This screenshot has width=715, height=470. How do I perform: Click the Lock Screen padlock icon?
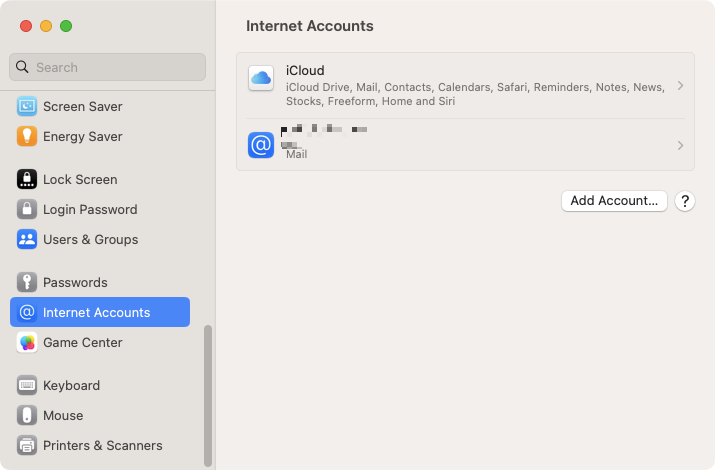pyautogui.click(x=27, y=179)
